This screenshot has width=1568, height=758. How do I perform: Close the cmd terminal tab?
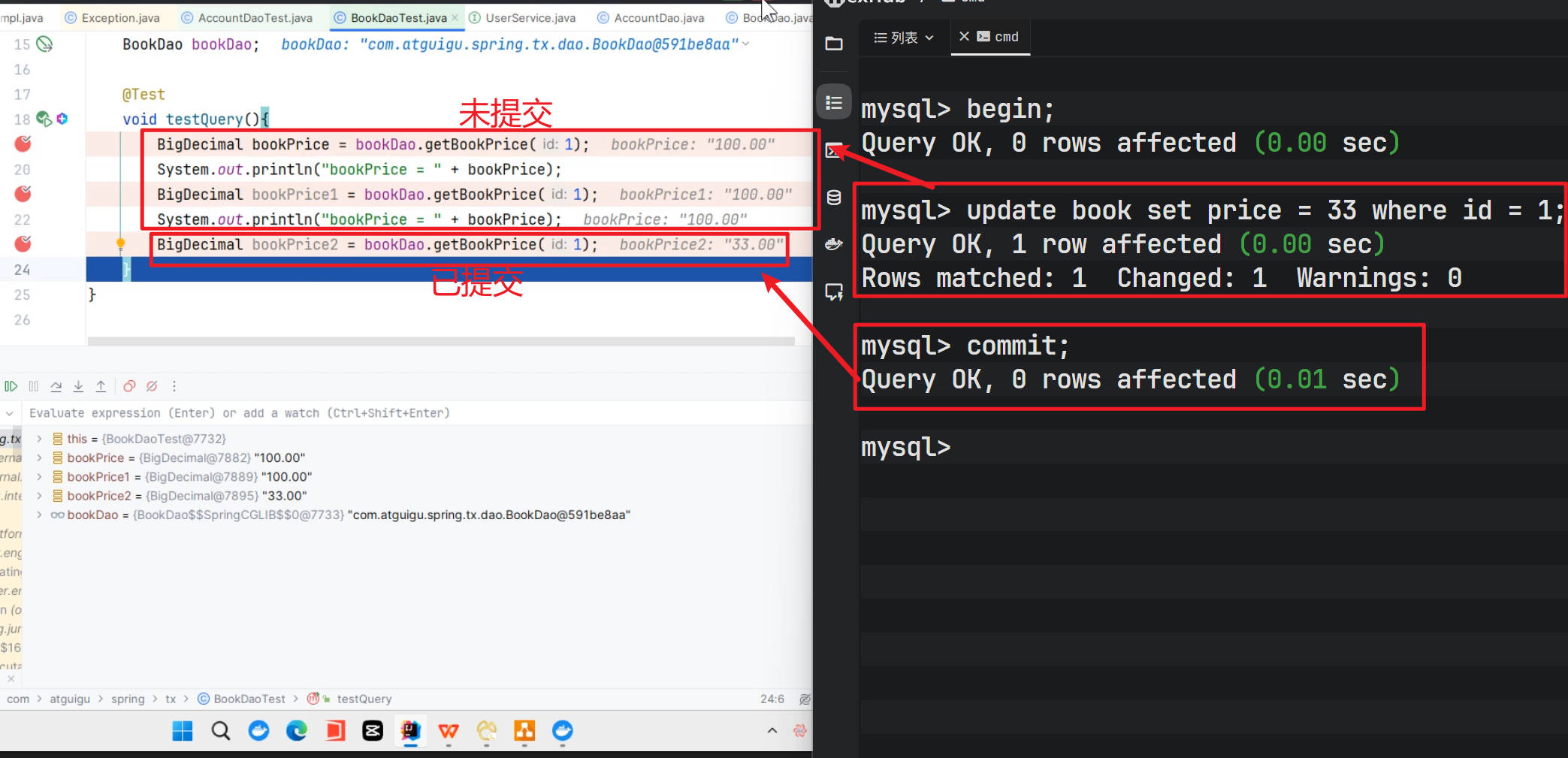click(964, 36)
